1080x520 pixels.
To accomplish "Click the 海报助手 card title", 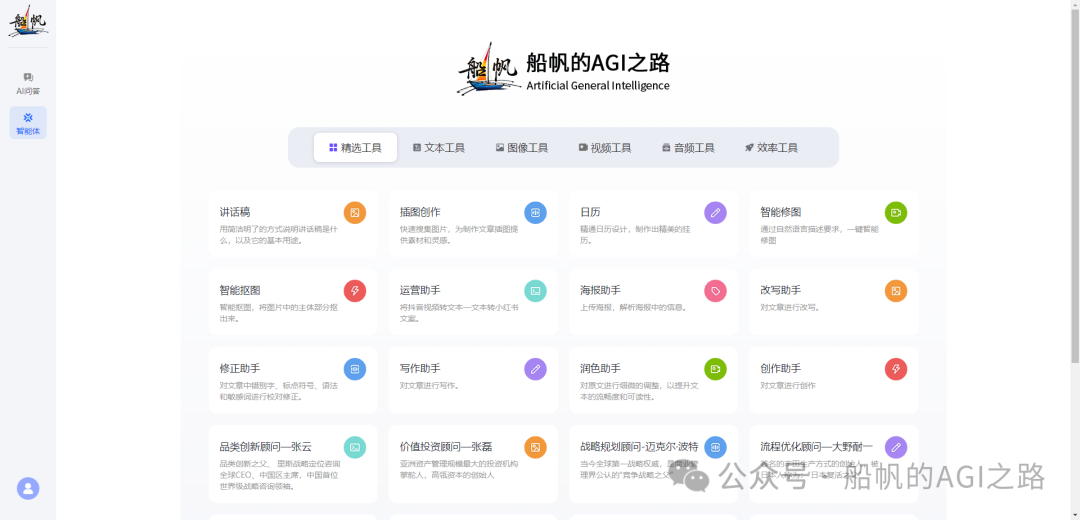I will (x=601, y=290).
